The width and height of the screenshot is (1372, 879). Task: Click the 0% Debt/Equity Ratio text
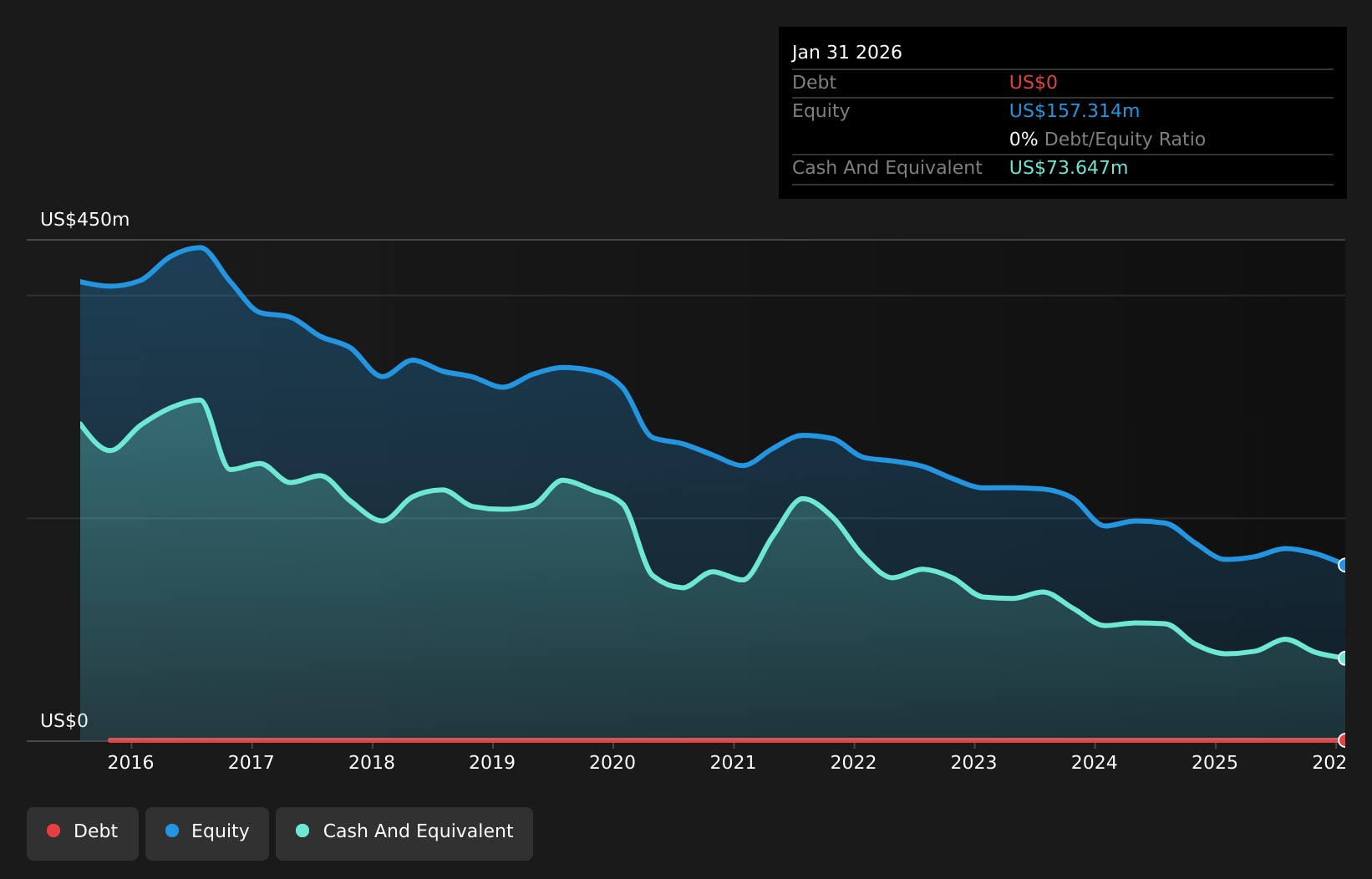(1107, 140)
